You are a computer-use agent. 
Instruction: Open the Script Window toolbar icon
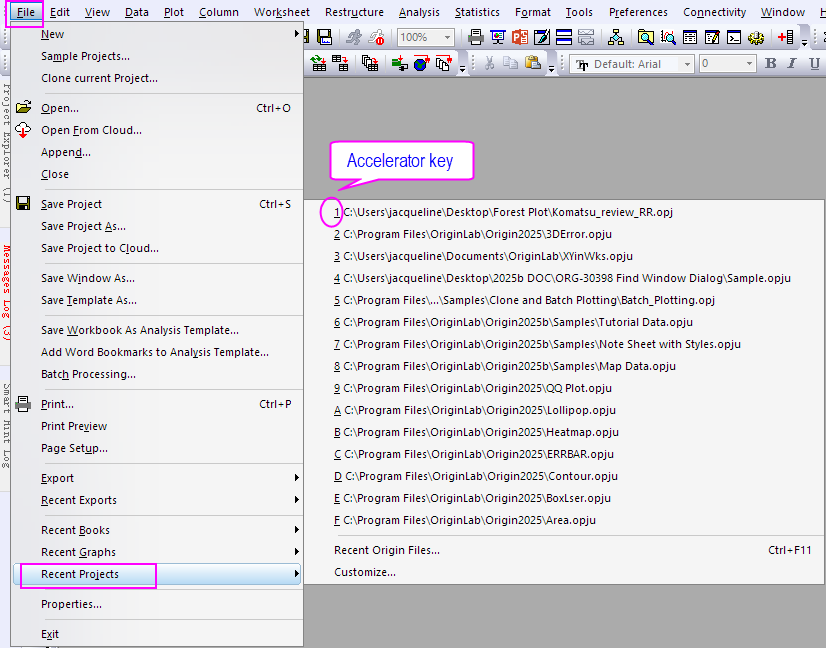coord(735,37)
